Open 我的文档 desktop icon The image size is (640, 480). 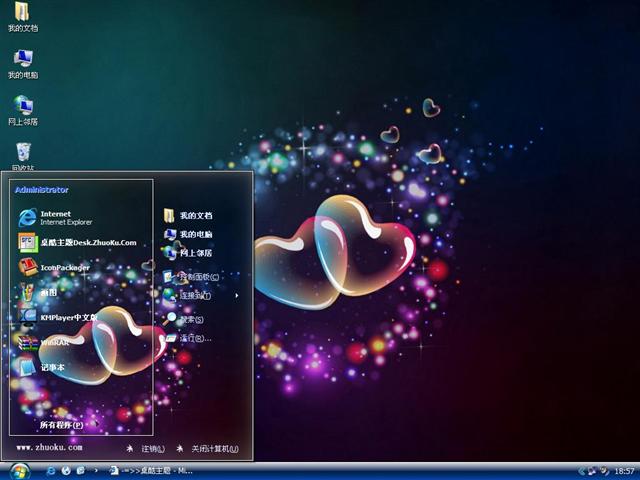pos(22,17)
